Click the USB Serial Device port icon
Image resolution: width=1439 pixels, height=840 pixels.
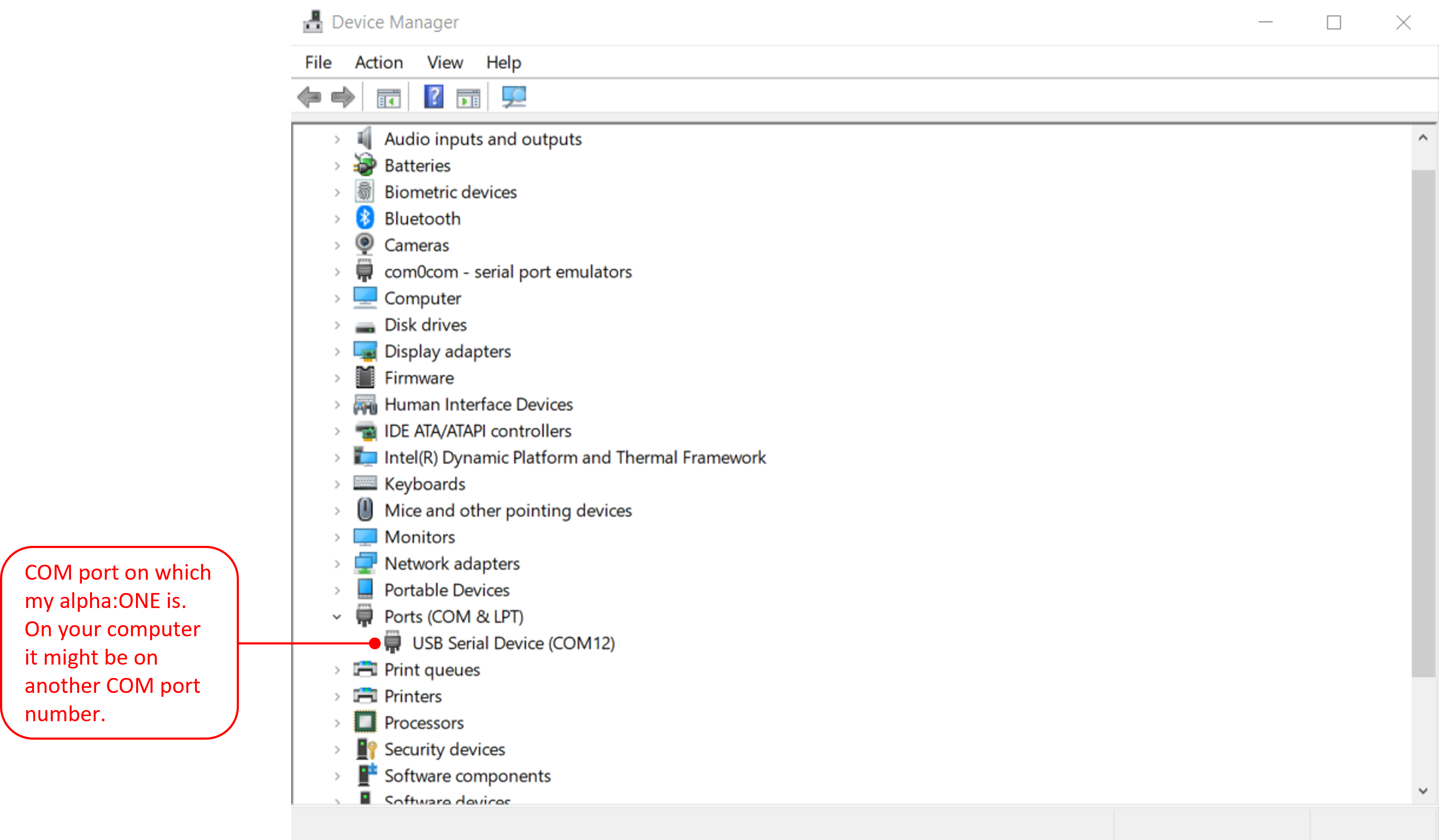point(392,642)
